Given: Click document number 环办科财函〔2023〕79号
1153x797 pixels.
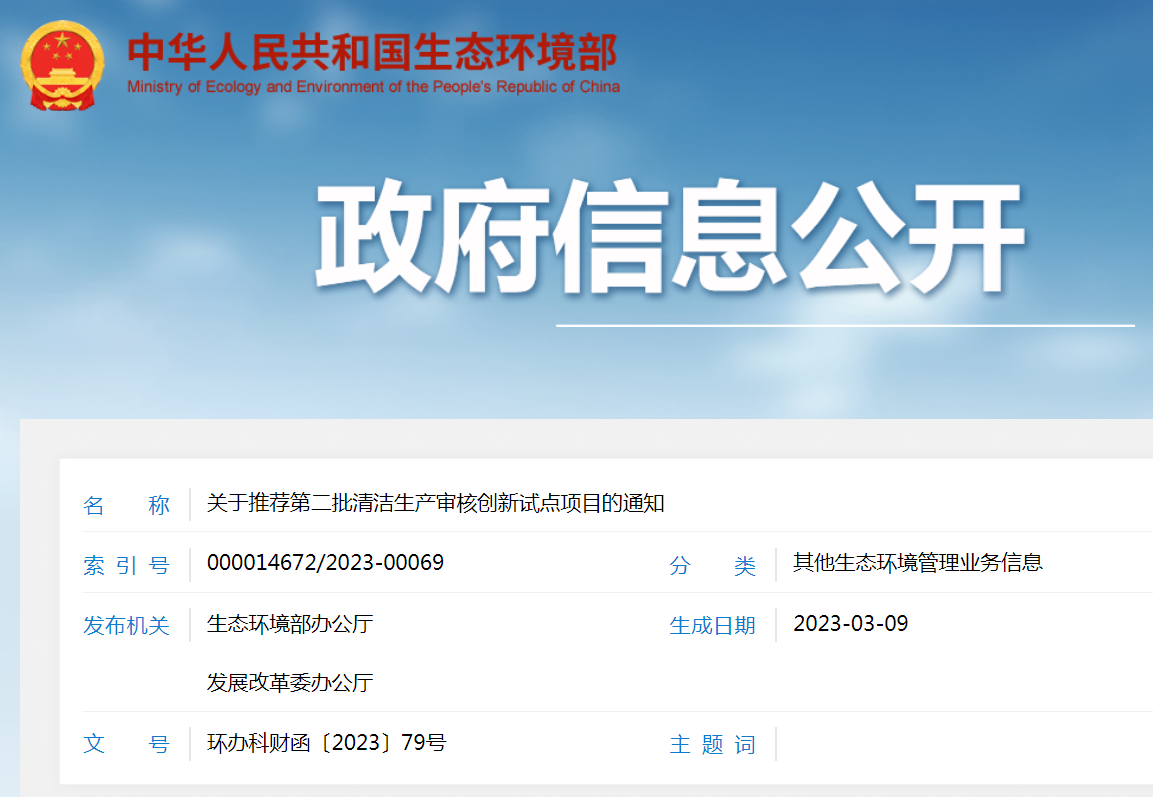Looking at the screenshot, I should [326, 743].
